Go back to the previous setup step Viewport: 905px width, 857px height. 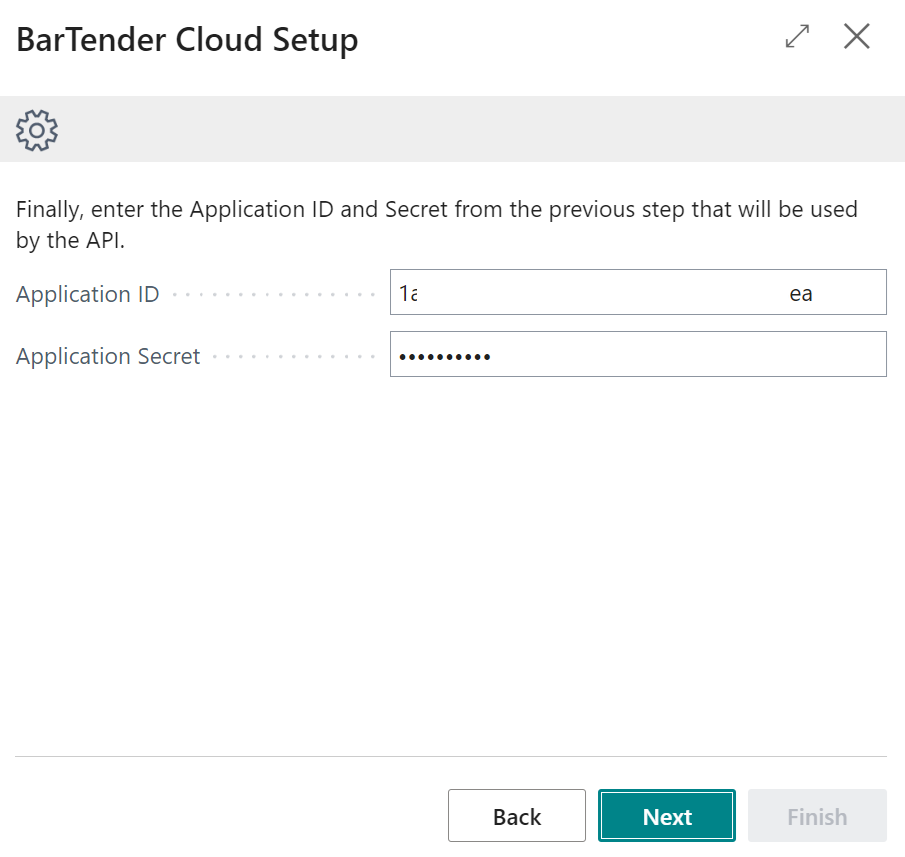click(x=516, y=816)
